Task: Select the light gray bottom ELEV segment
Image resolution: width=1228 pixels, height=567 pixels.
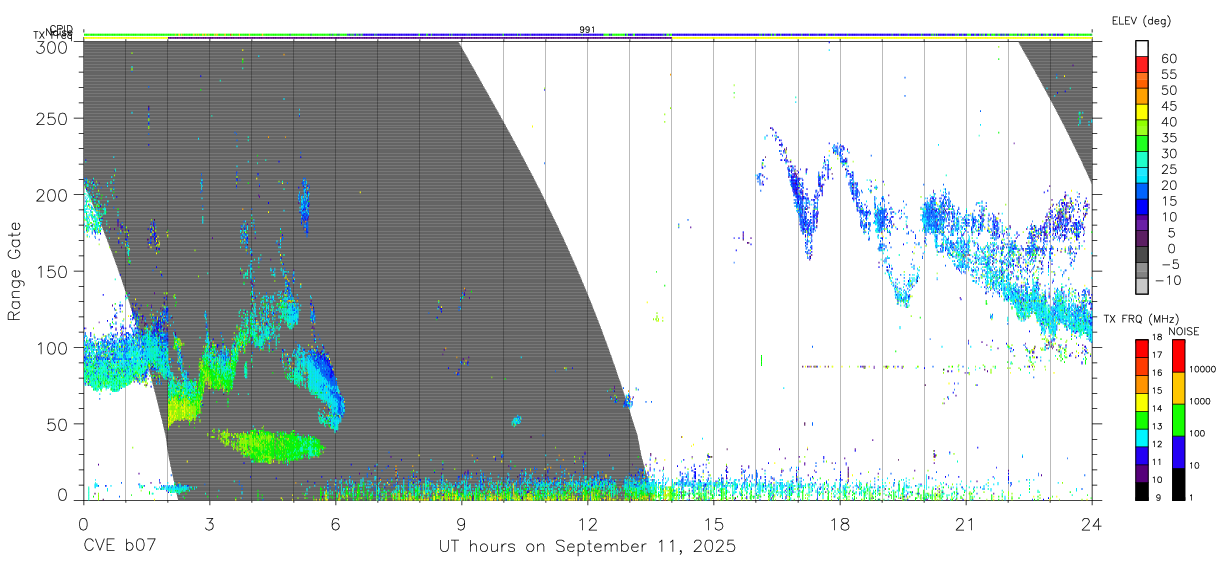Action: pyautogui.click(x=1142, y=286)
